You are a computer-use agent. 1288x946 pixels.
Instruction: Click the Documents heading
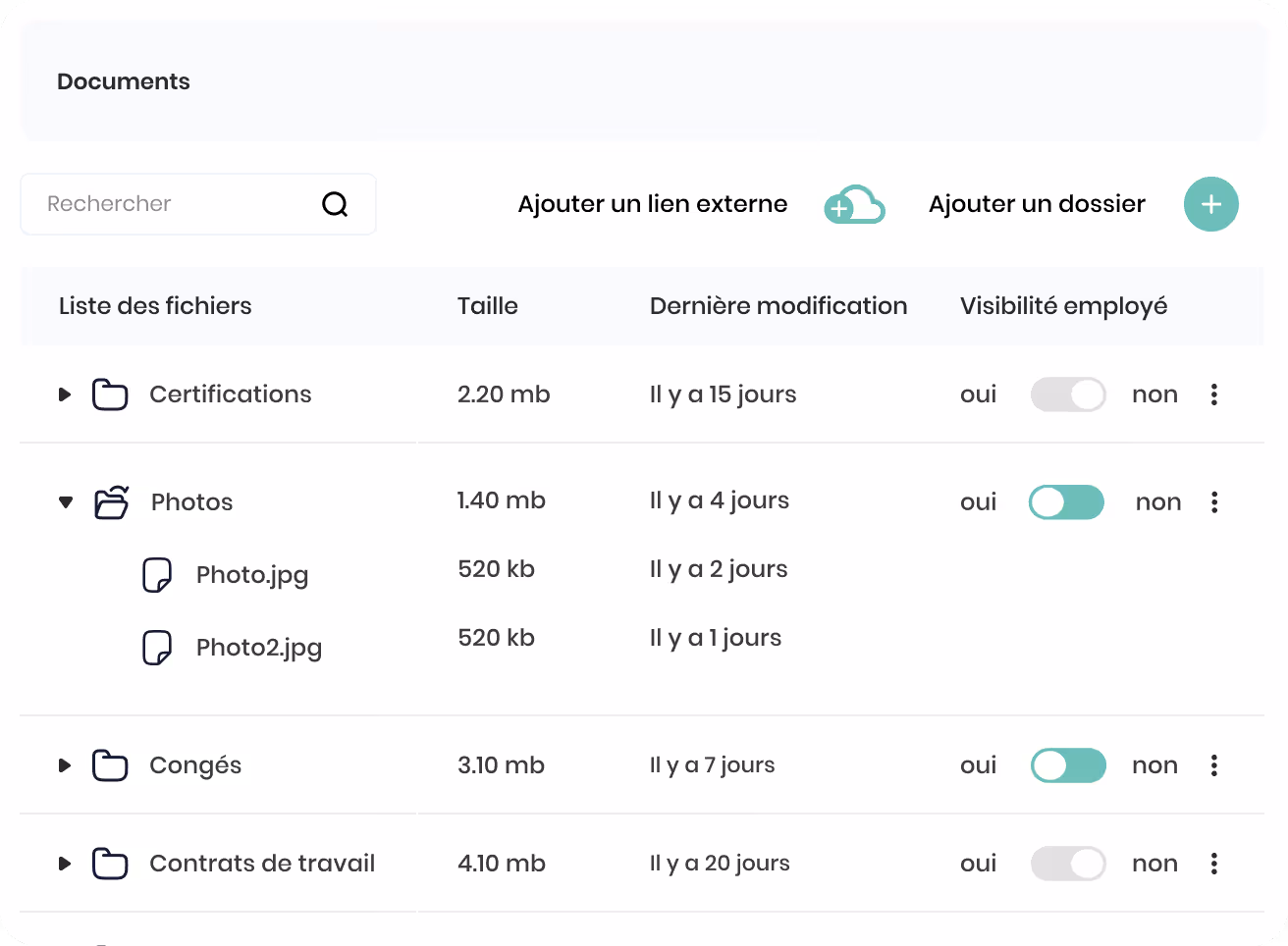click(124, 81)
